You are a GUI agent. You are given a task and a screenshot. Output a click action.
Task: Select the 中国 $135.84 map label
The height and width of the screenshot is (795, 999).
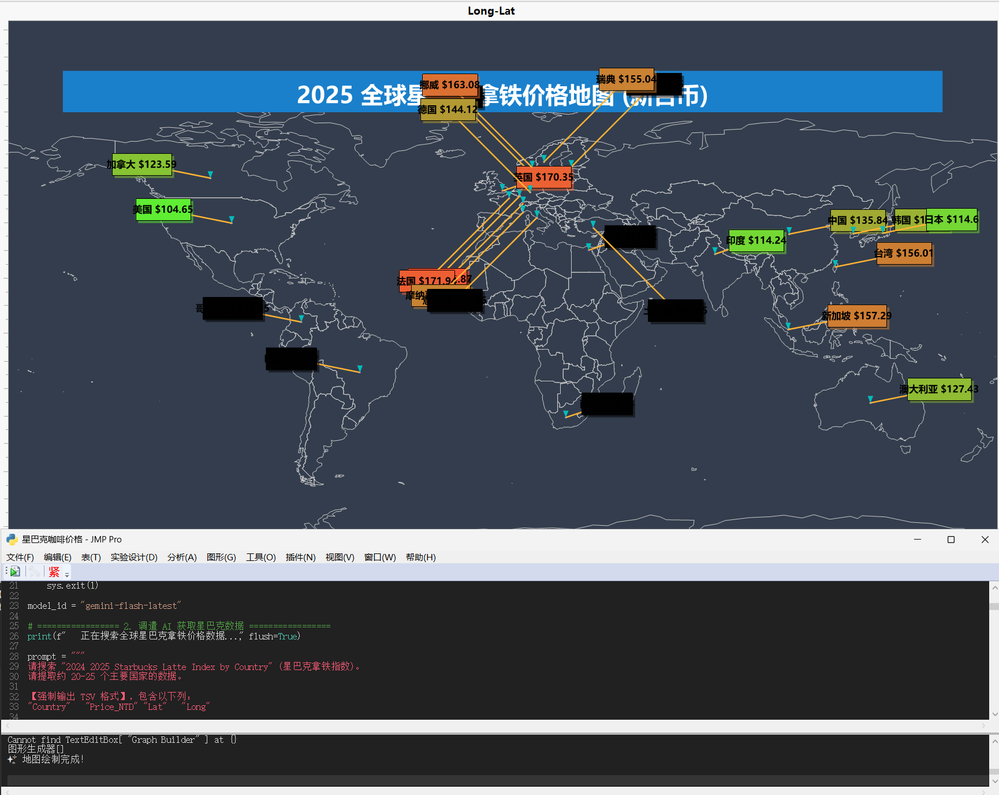click(x=858, y=220)
